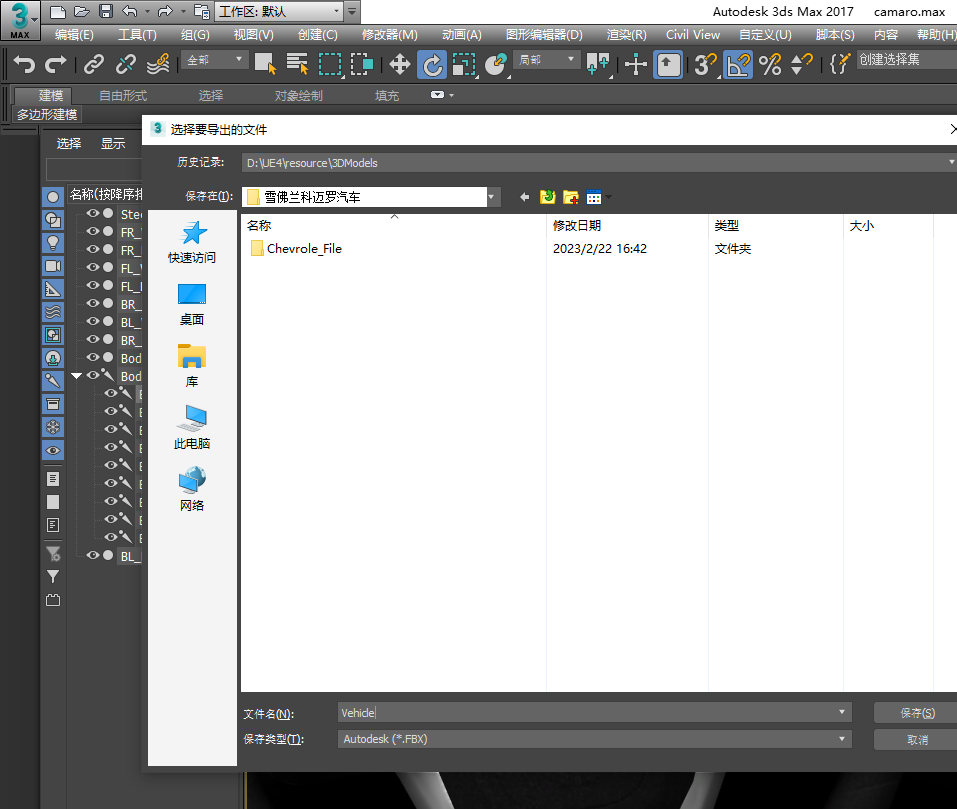Image resolution: width=957 pixels, height=809 pixels.
Task: Create a new folder in the dialog
Action: coord(571,197)
